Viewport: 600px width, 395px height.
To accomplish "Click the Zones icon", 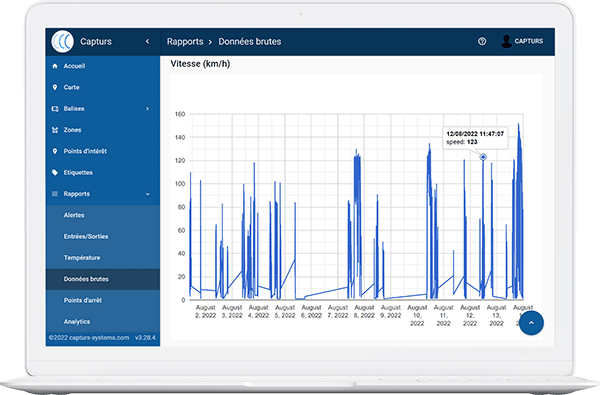I will point(55,130).
